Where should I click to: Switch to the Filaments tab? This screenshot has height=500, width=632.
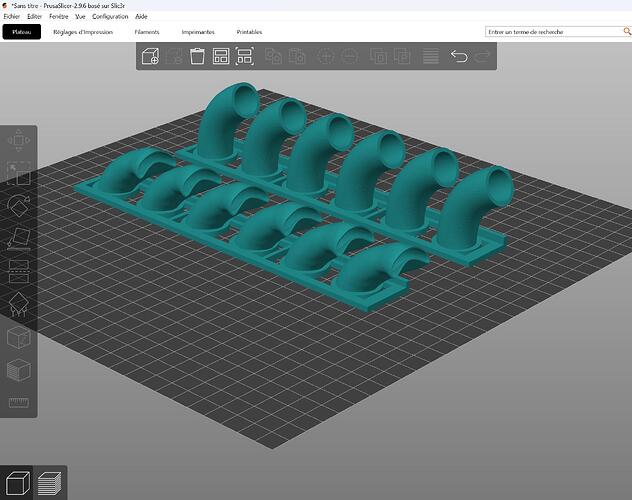click(147, 32)
